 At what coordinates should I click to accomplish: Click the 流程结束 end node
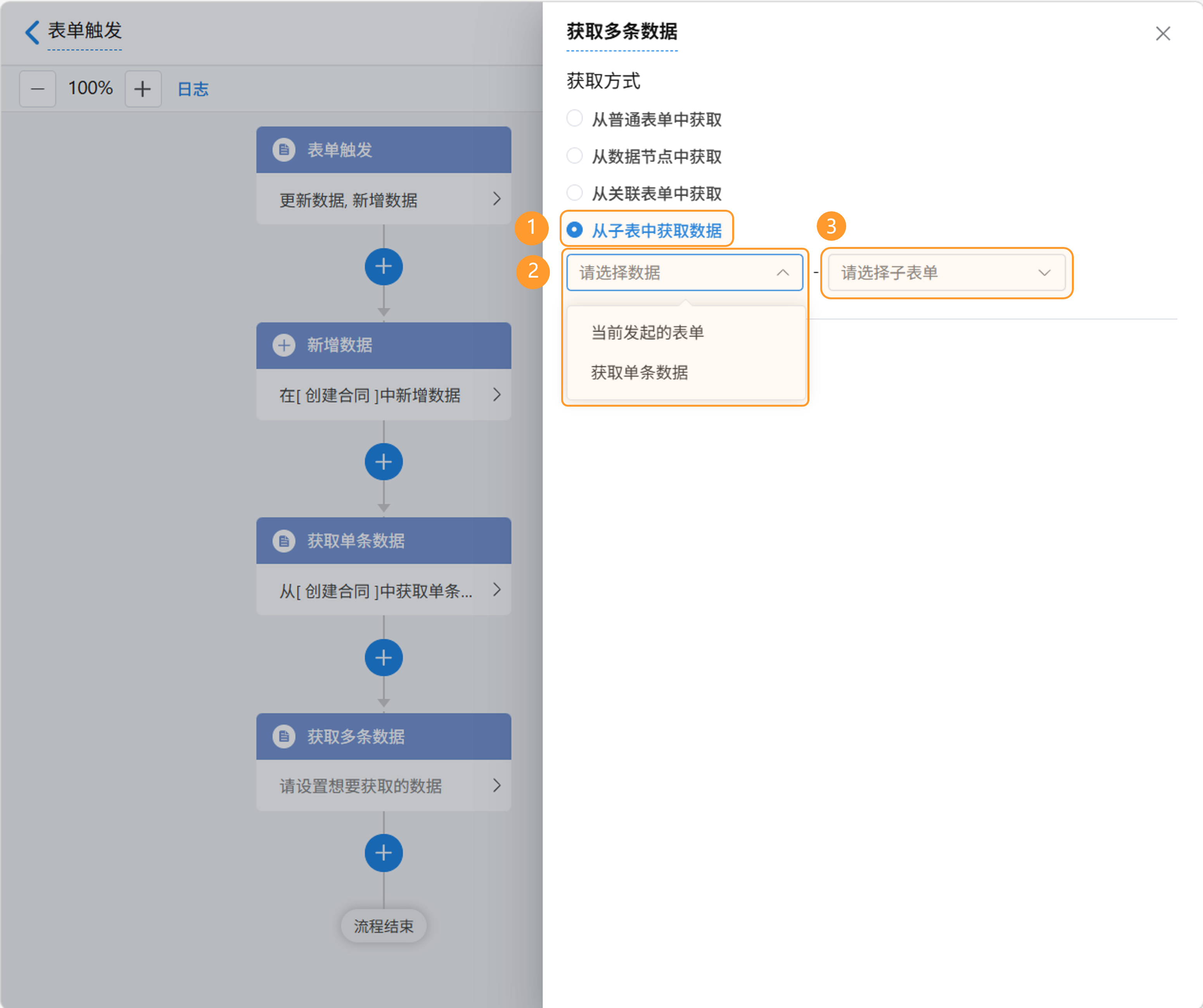tap(383, 925)
